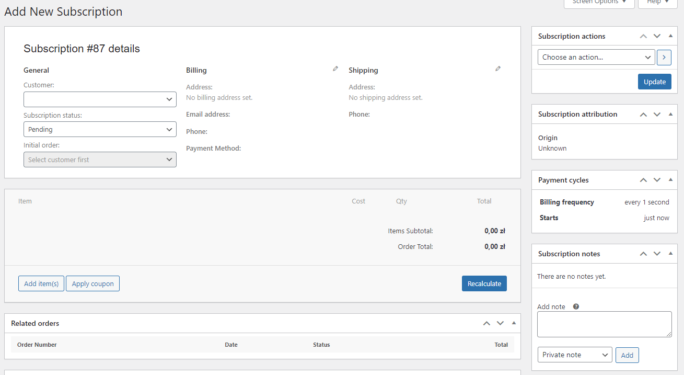Screen dimensions: 684x375
Task: Click Apply coupon button
Action: pos(93,283)
